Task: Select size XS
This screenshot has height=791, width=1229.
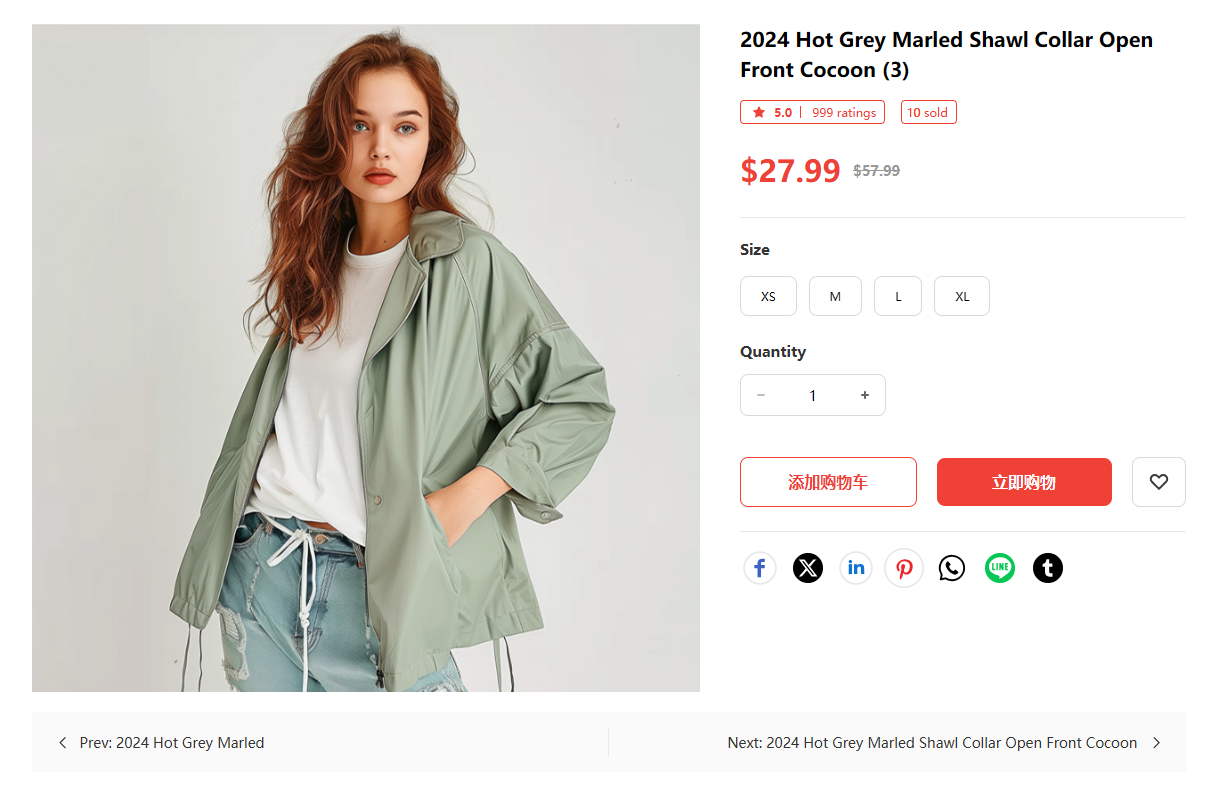Action: 768,297
